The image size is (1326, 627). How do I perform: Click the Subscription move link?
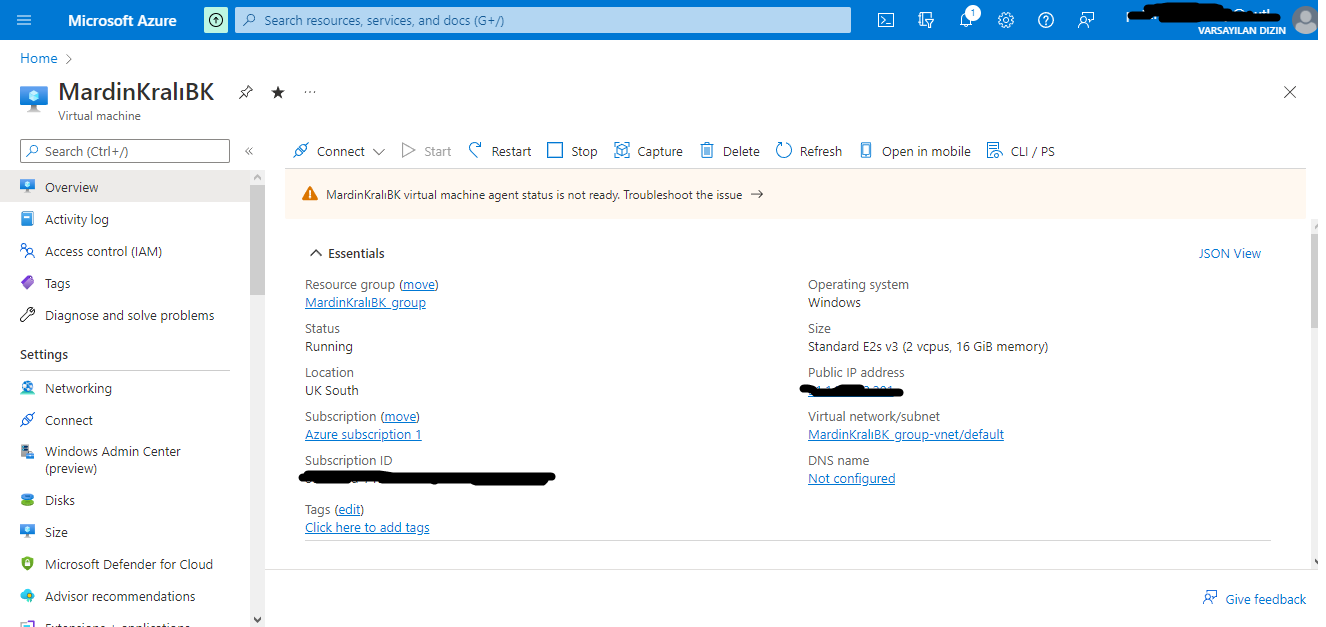pos(400,417)
